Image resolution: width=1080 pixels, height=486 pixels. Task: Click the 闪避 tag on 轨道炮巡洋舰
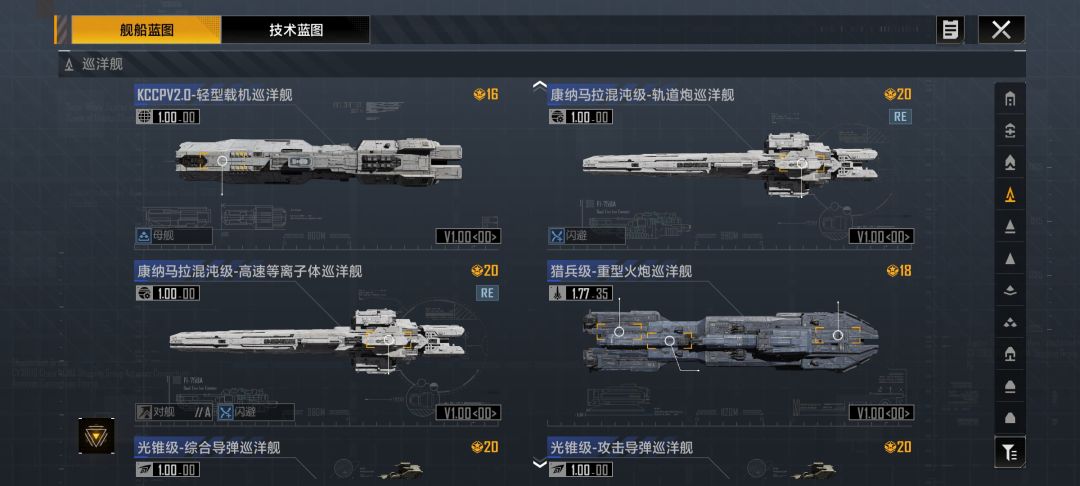pyautogui.click(x=587, y=236)
